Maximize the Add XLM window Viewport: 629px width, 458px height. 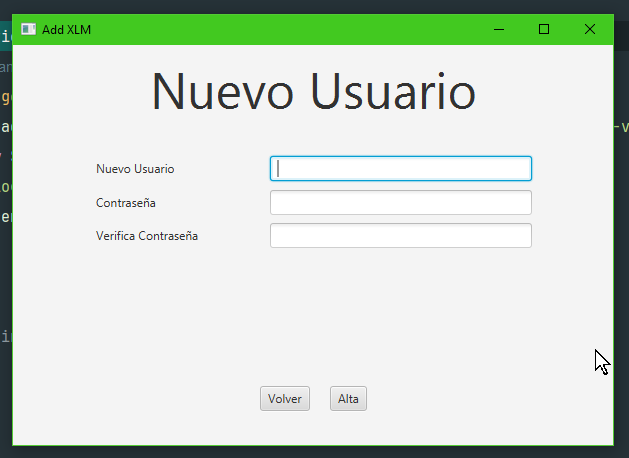point(544,29)
